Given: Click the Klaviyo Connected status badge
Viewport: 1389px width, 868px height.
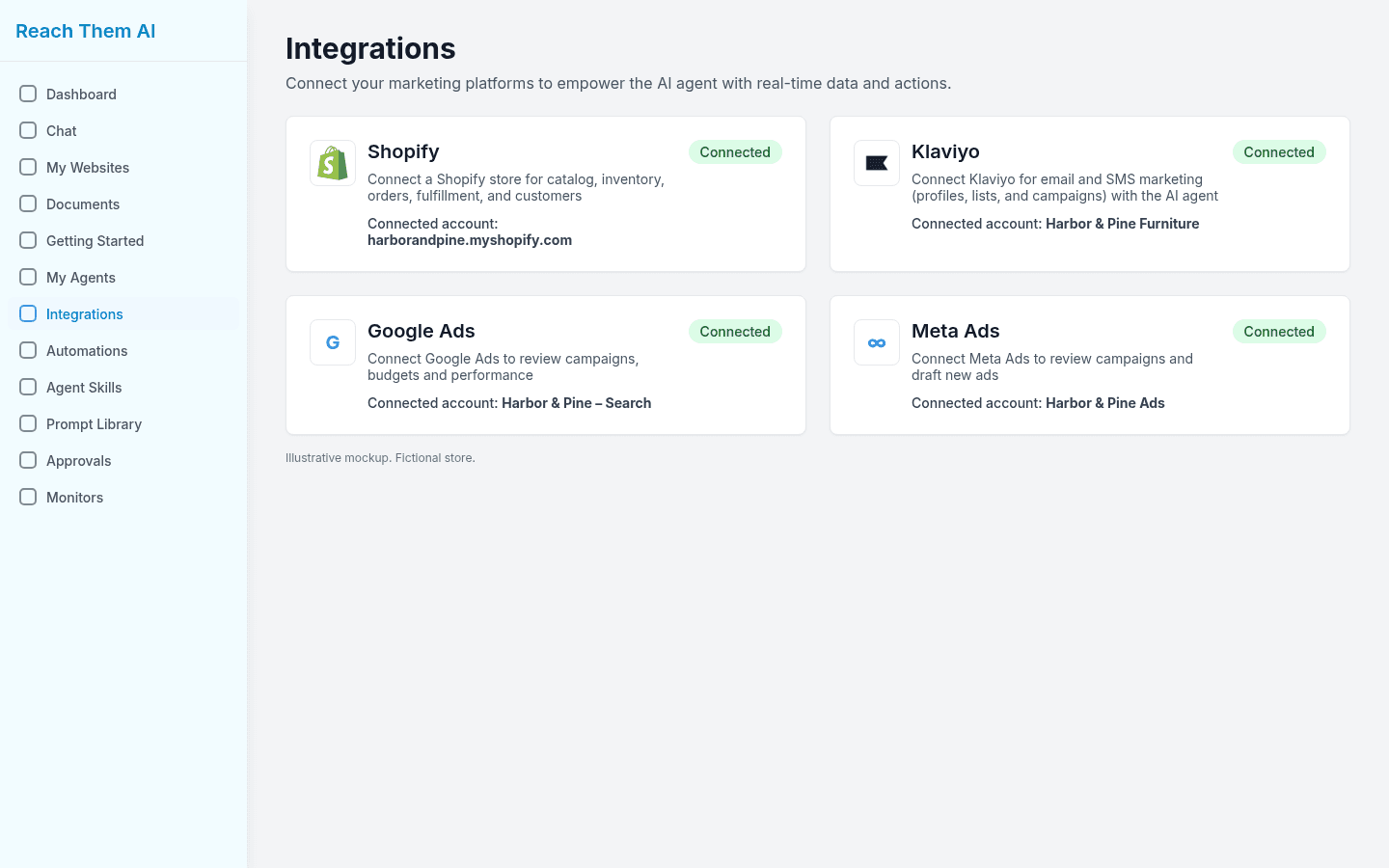Looking at the screenshot, I should click(x=1279, y=152).
